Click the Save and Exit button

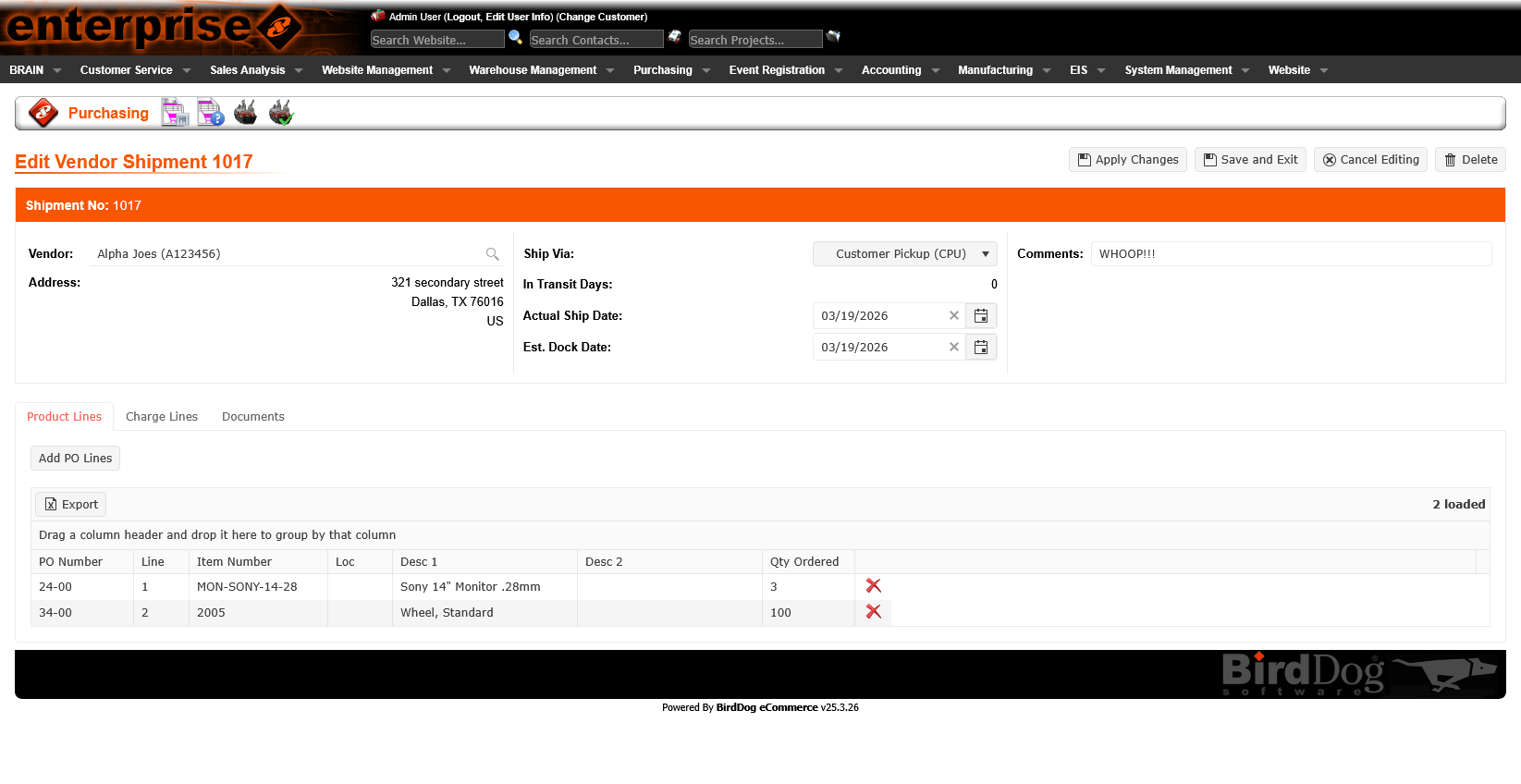point(1250,160)
